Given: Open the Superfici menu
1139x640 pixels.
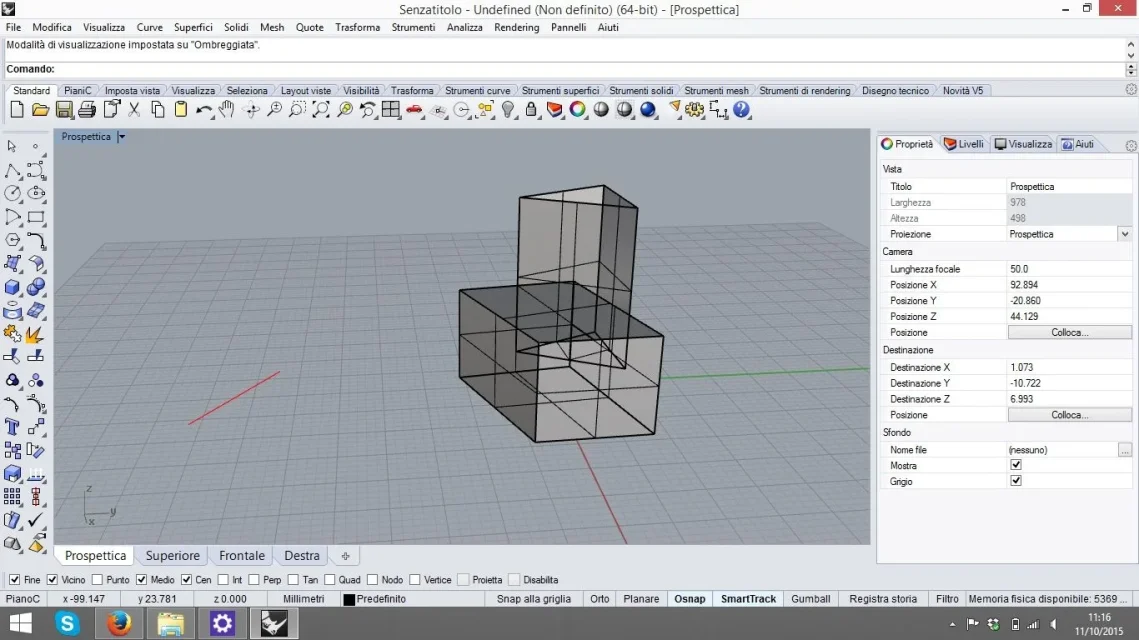Looking at the screenshot, I should click(x=193, y=27).
